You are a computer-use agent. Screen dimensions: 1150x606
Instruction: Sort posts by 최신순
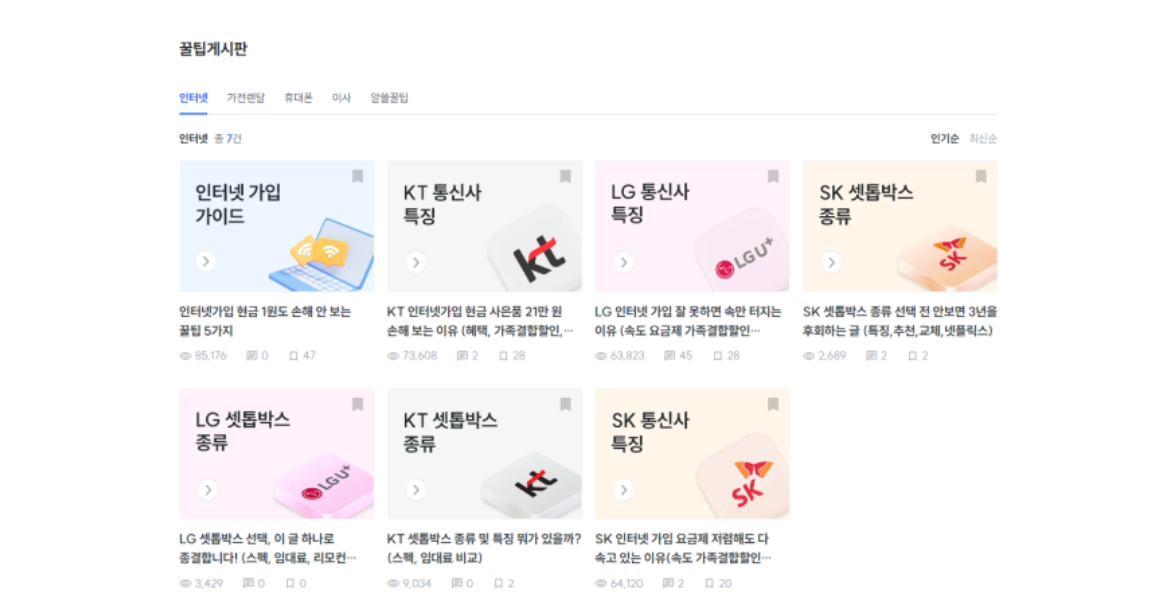pyautogui.click(x=983, y=139)
